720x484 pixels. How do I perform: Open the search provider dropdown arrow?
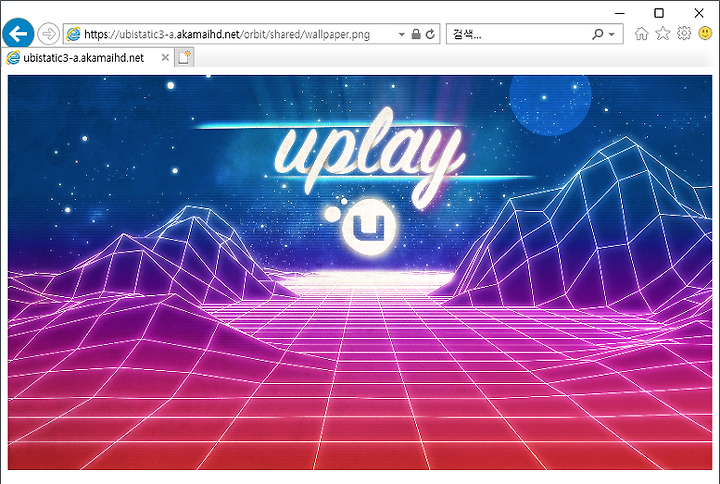[612, 34]
